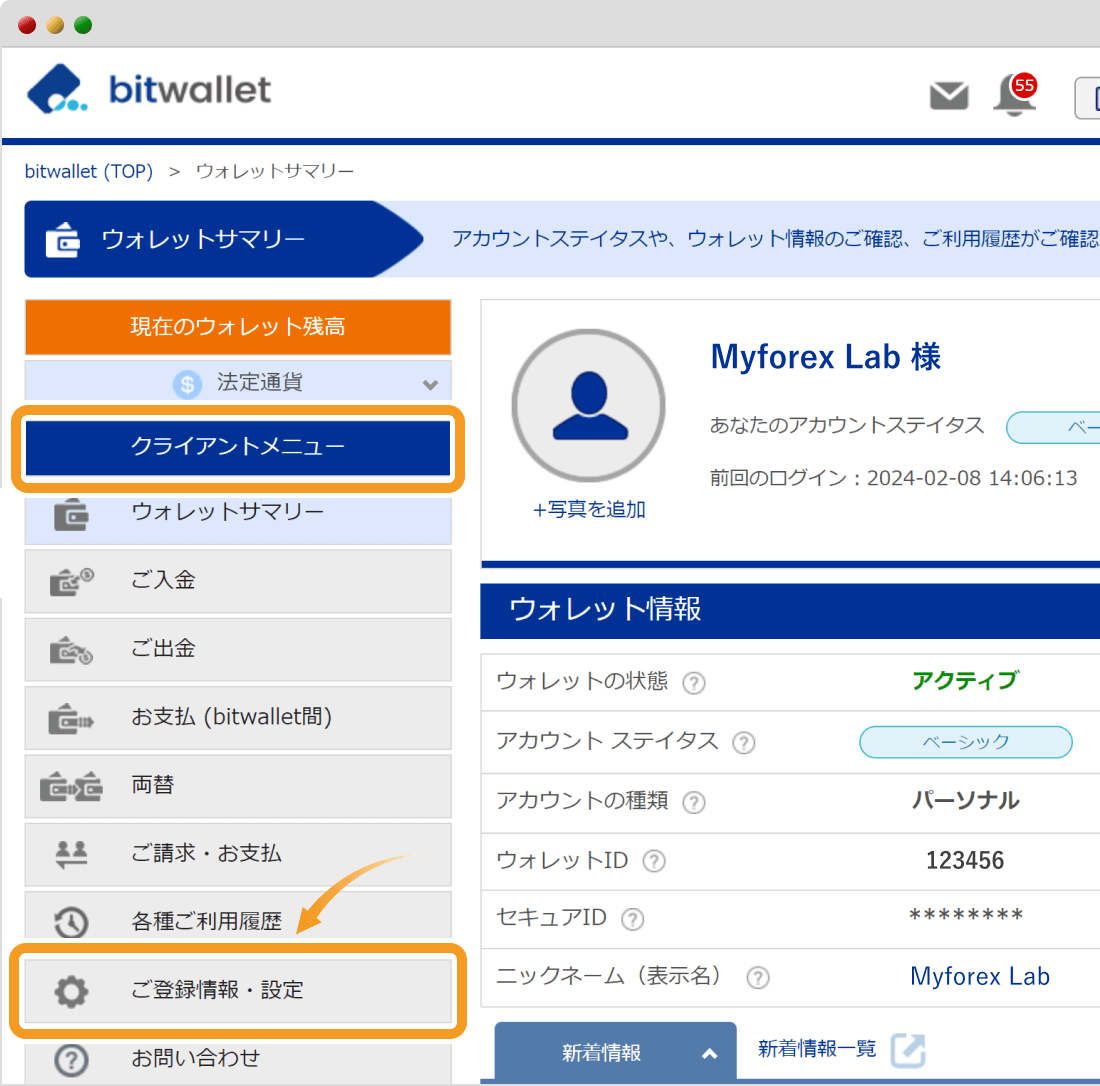Click the 各種ご利用履歴 history clock icon

point(71,923)
